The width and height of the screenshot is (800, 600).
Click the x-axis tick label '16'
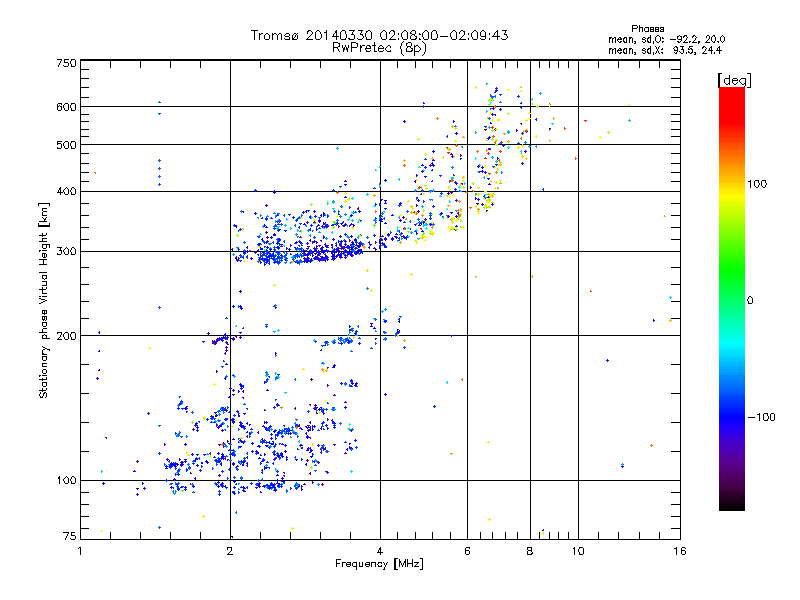pyautogui.click(x=680, y=551)
